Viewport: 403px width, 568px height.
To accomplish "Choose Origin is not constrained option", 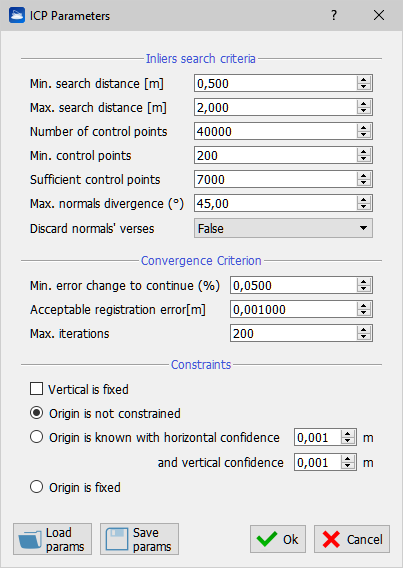I will click(x=37, y=413).
